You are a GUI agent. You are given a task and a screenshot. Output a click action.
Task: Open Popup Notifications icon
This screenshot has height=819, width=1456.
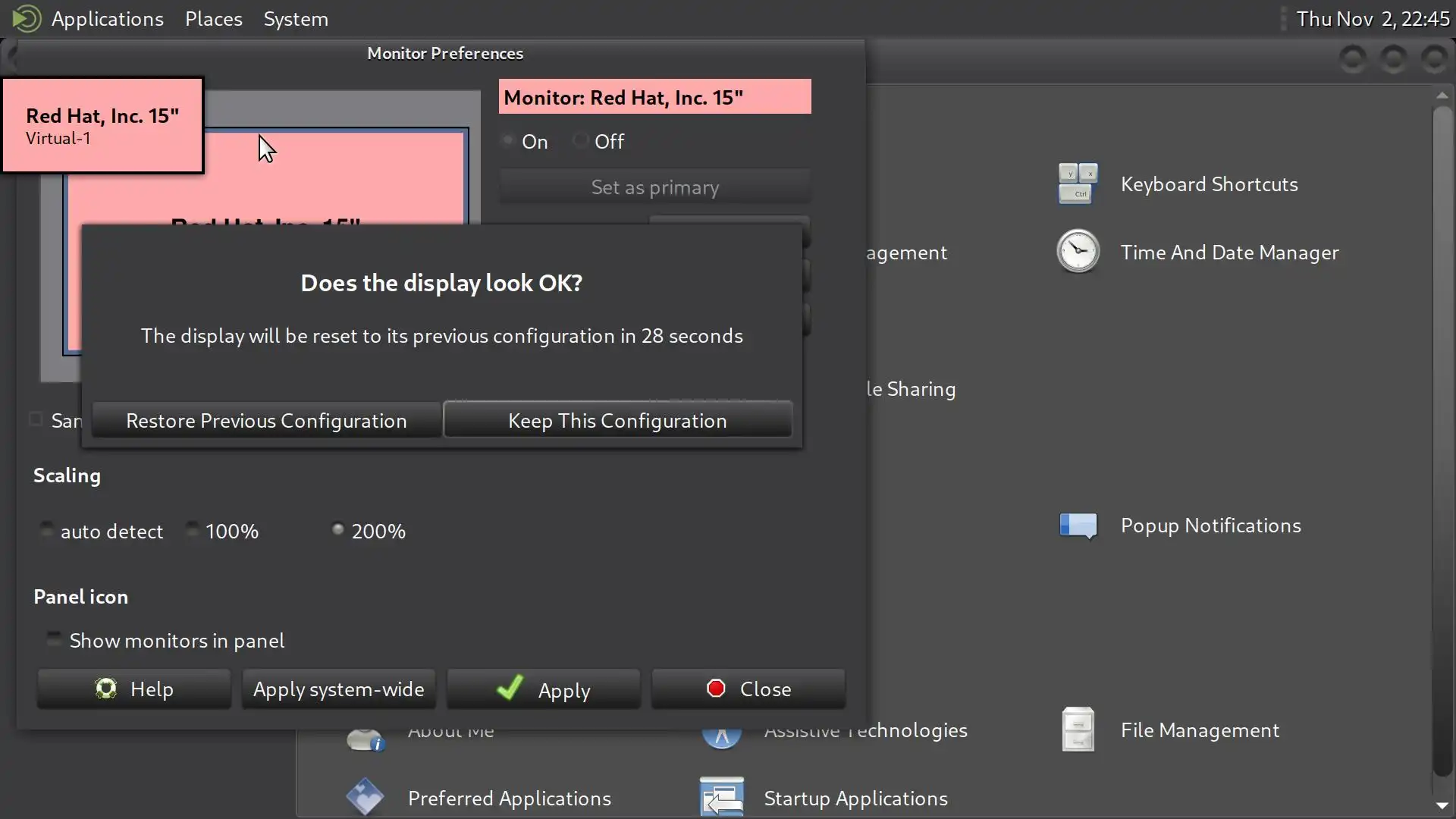(x=1078, y=525)
